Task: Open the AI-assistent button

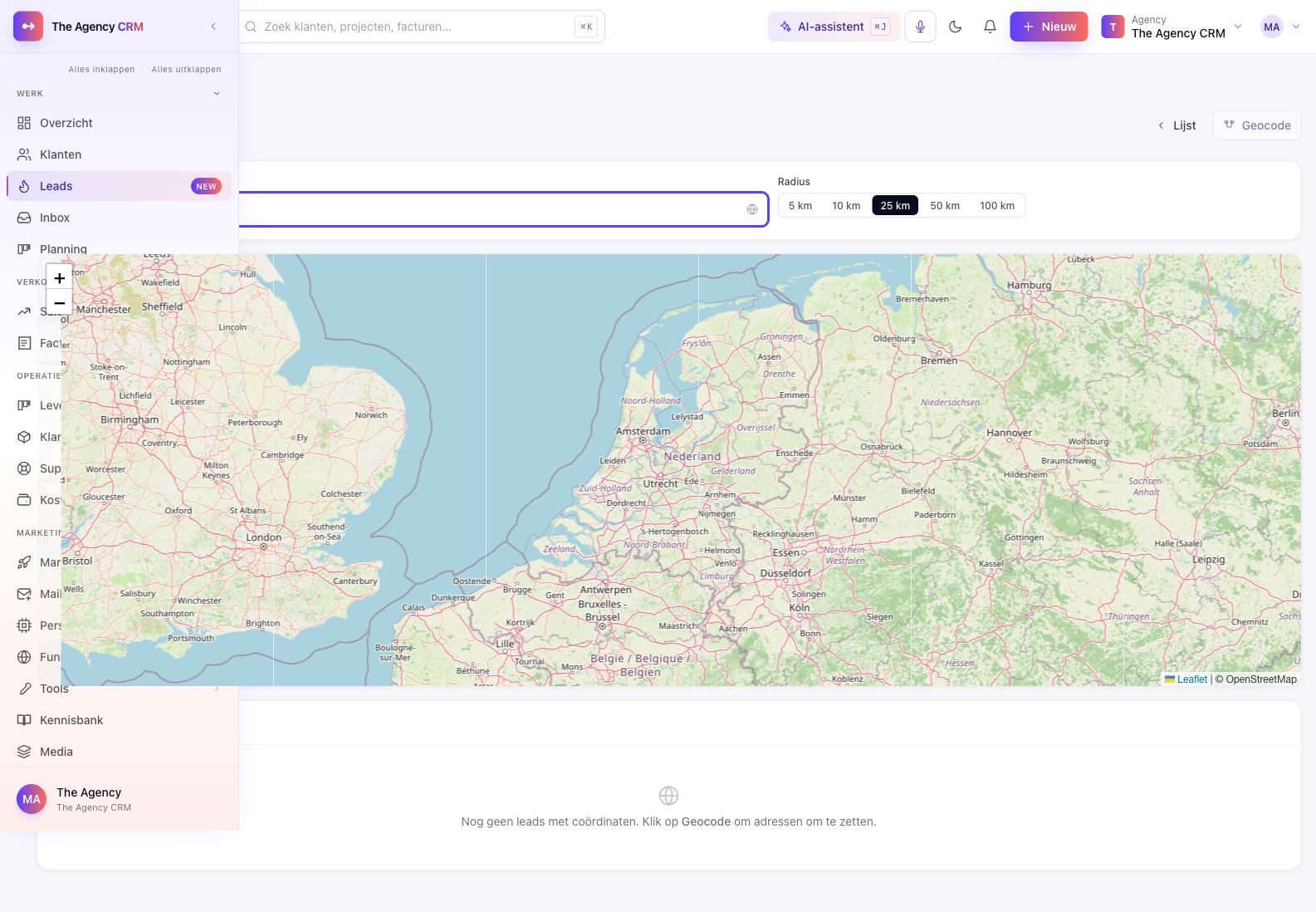Action: [834, 27]
